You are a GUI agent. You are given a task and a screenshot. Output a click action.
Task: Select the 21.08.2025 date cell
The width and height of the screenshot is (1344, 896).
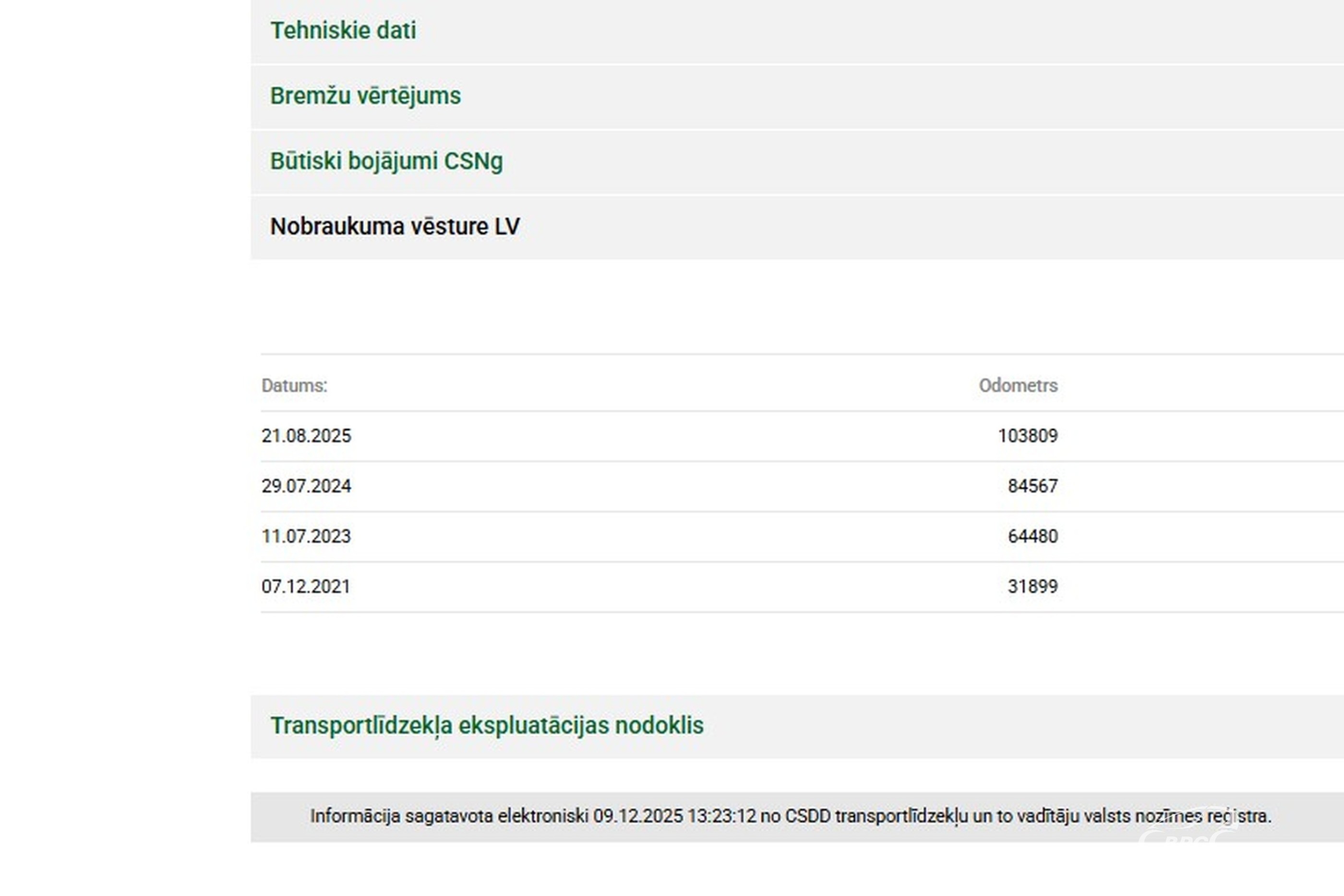pyautogui.click(x=306, y=436)
